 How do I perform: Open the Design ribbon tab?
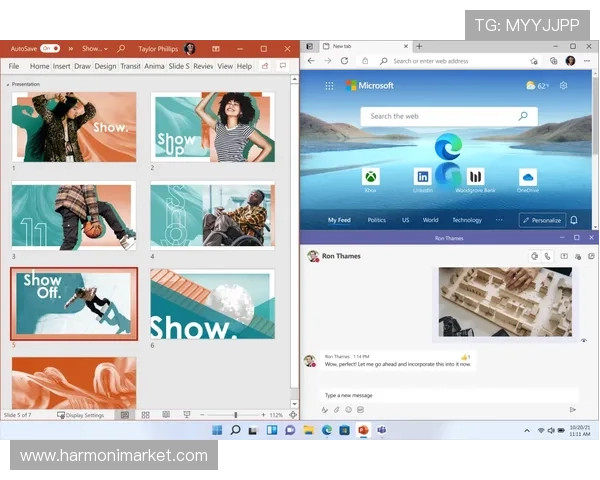pyautogui.click(x=105, y=66)
